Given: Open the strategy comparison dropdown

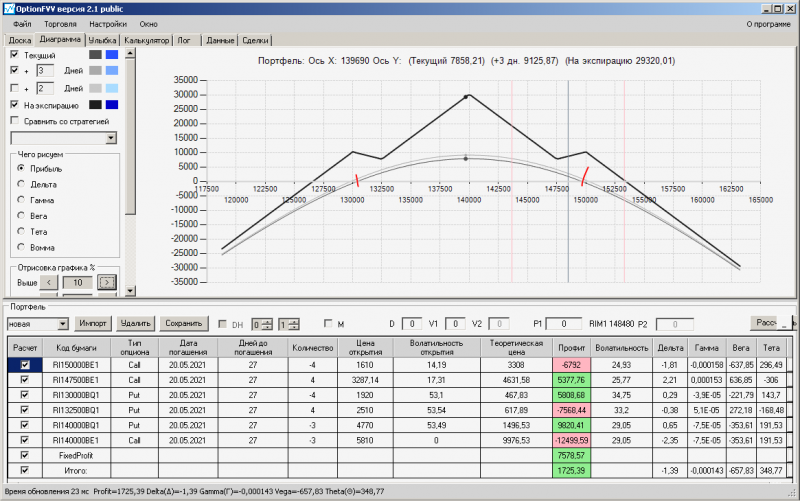Looking at the screenshot, I should click(x=111, y=138).
